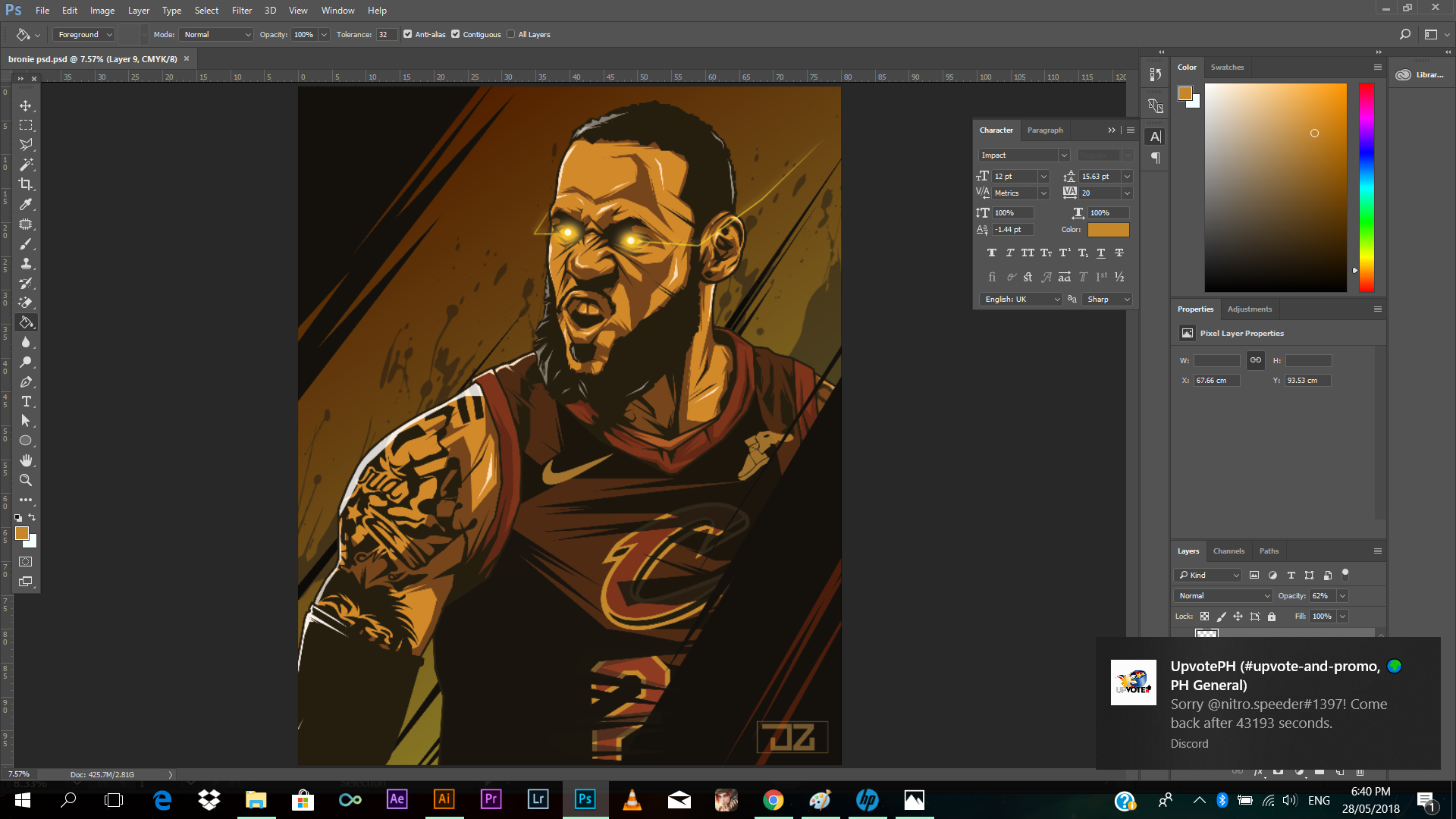Switch to the Channels tab
1456x819 pixels.
[x=1228, y=551]
